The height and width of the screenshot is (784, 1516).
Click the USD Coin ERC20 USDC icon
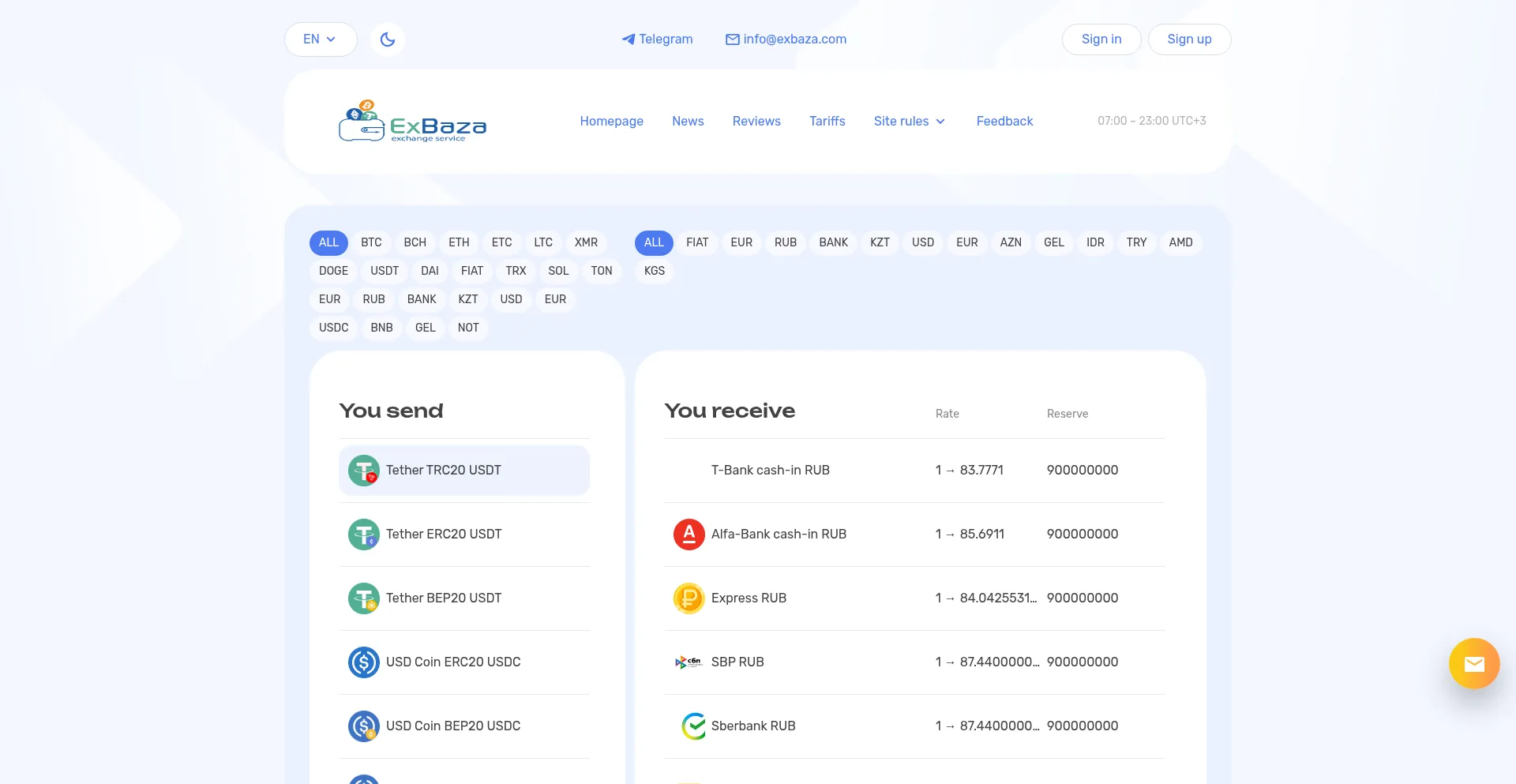click(364, 662)
